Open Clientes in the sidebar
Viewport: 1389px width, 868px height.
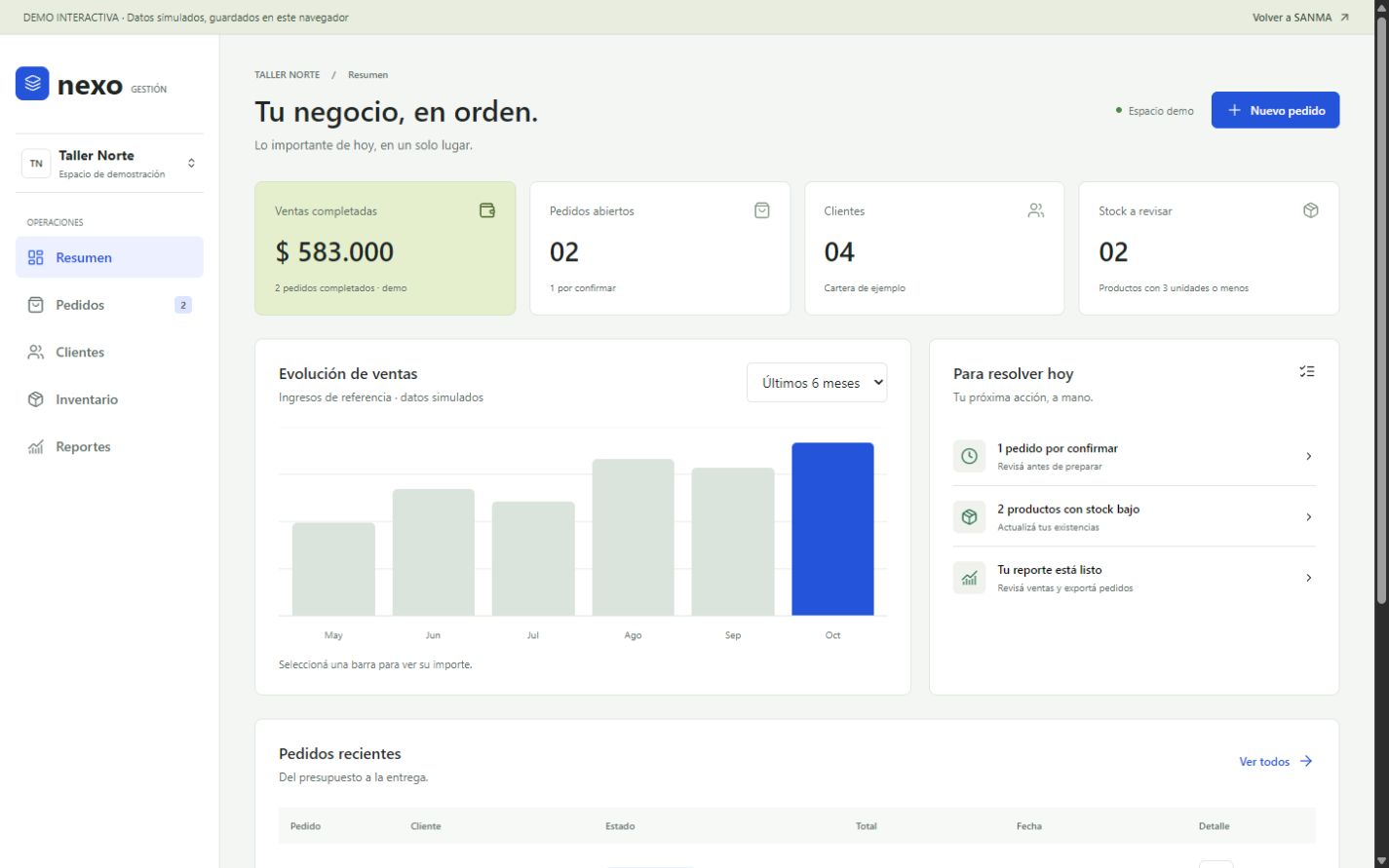109,352
